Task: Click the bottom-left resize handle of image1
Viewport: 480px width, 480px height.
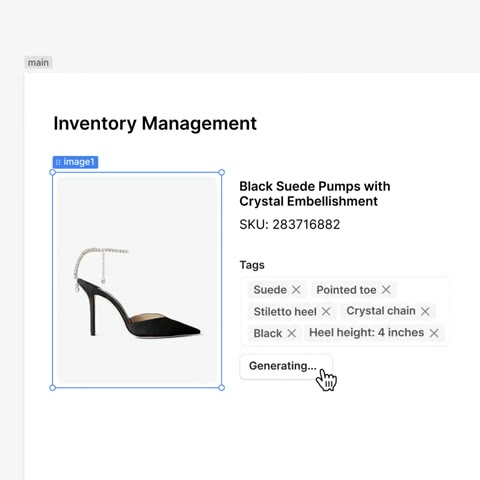Action: click(52, 388)
